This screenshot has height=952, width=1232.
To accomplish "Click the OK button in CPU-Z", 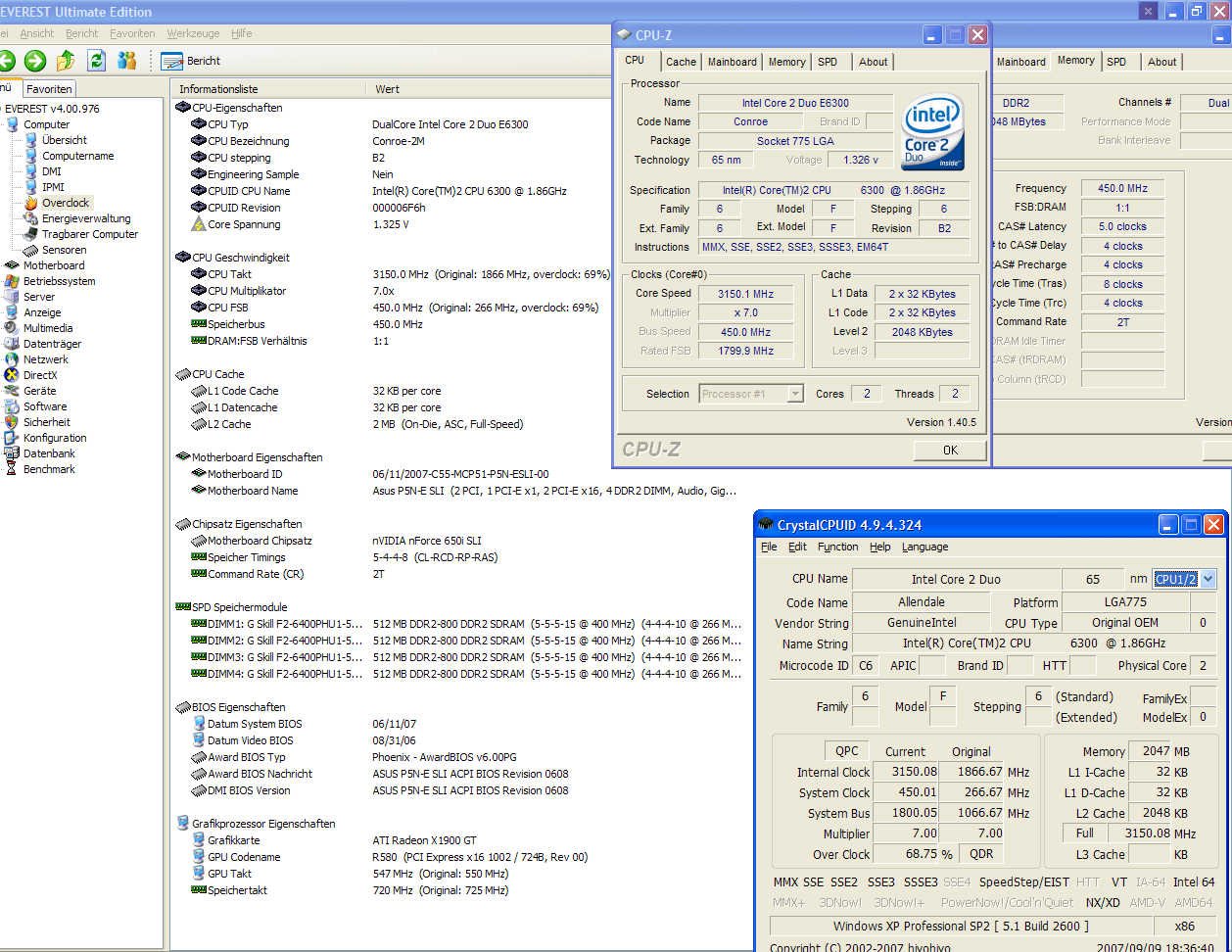I will (950, 450).
